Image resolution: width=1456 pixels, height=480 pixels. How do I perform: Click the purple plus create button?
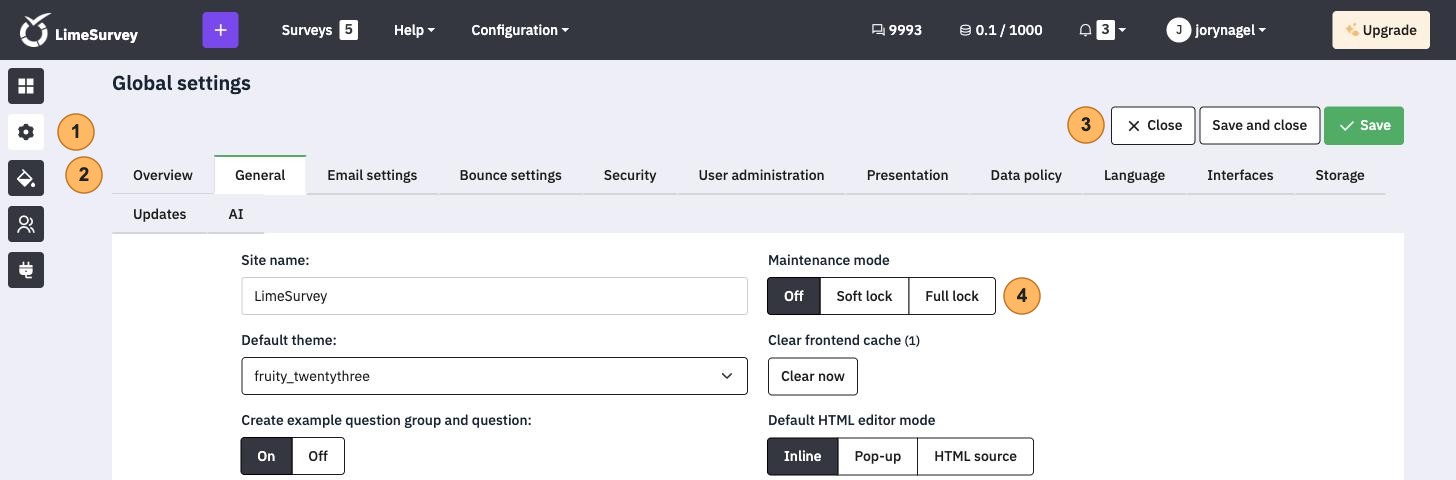pyautogui.click(x=220, y=30)
